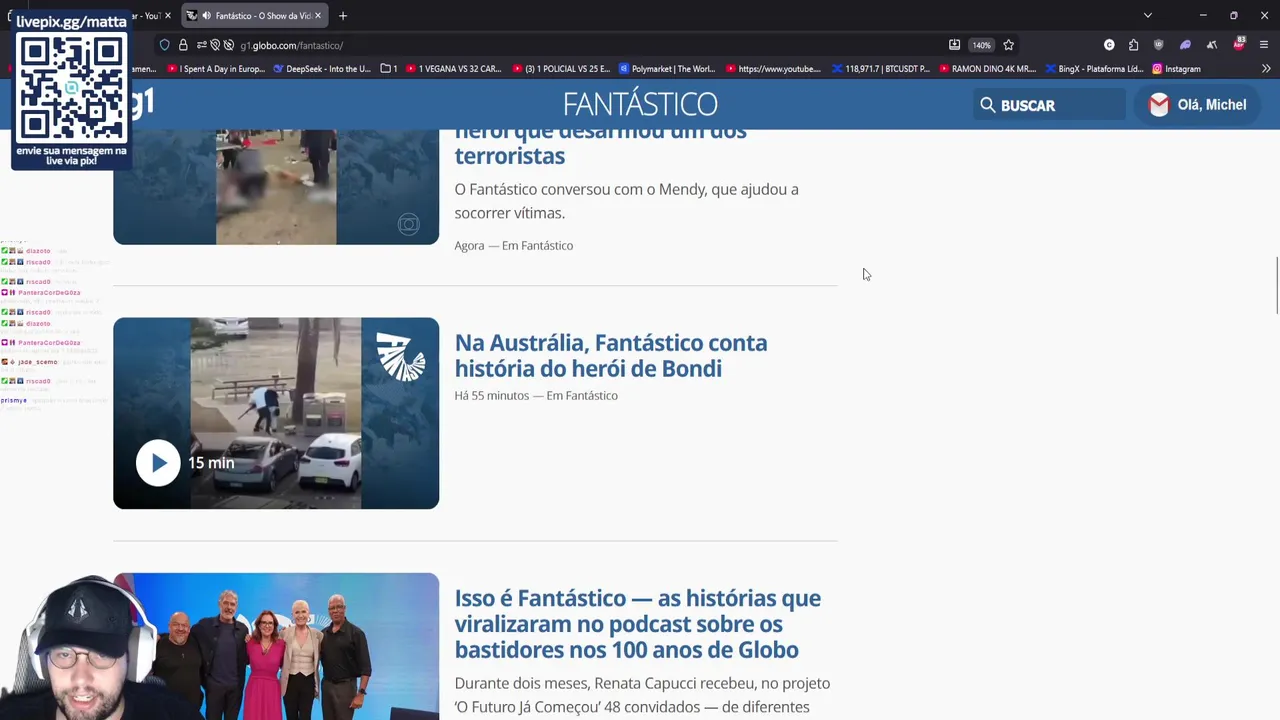Open the bookmark folder labeled 1
This screenshot has width=1280, height=720.
click(389, 69)
